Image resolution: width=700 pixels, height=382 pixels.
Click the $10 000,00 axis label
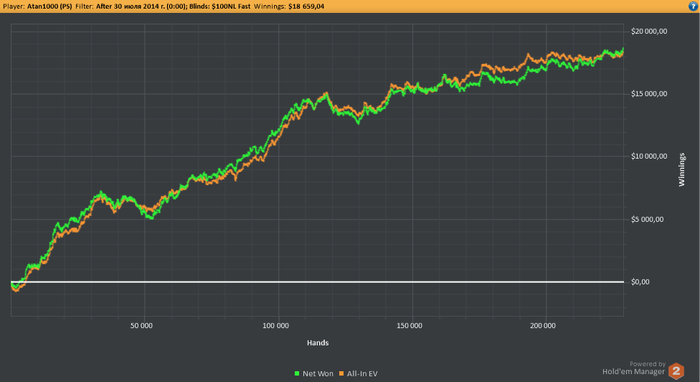coord(649,156)
